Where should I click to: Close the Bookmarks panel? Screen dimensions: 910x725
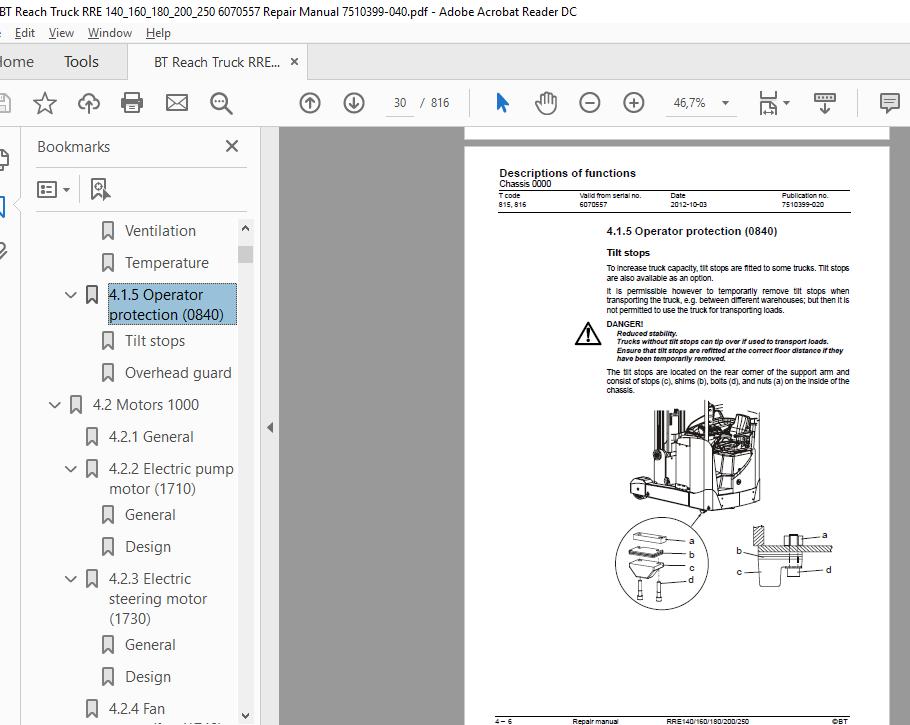pos(232,146)
